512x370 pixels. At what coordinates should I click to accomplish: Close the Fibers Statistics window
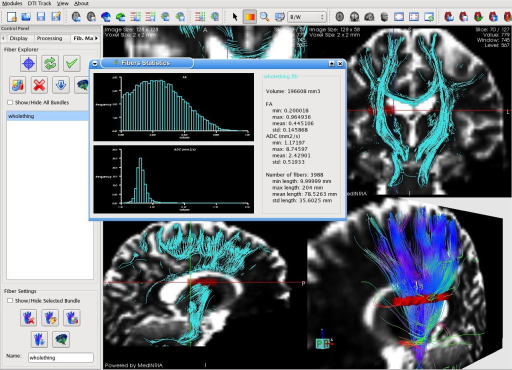pos(340,63)
